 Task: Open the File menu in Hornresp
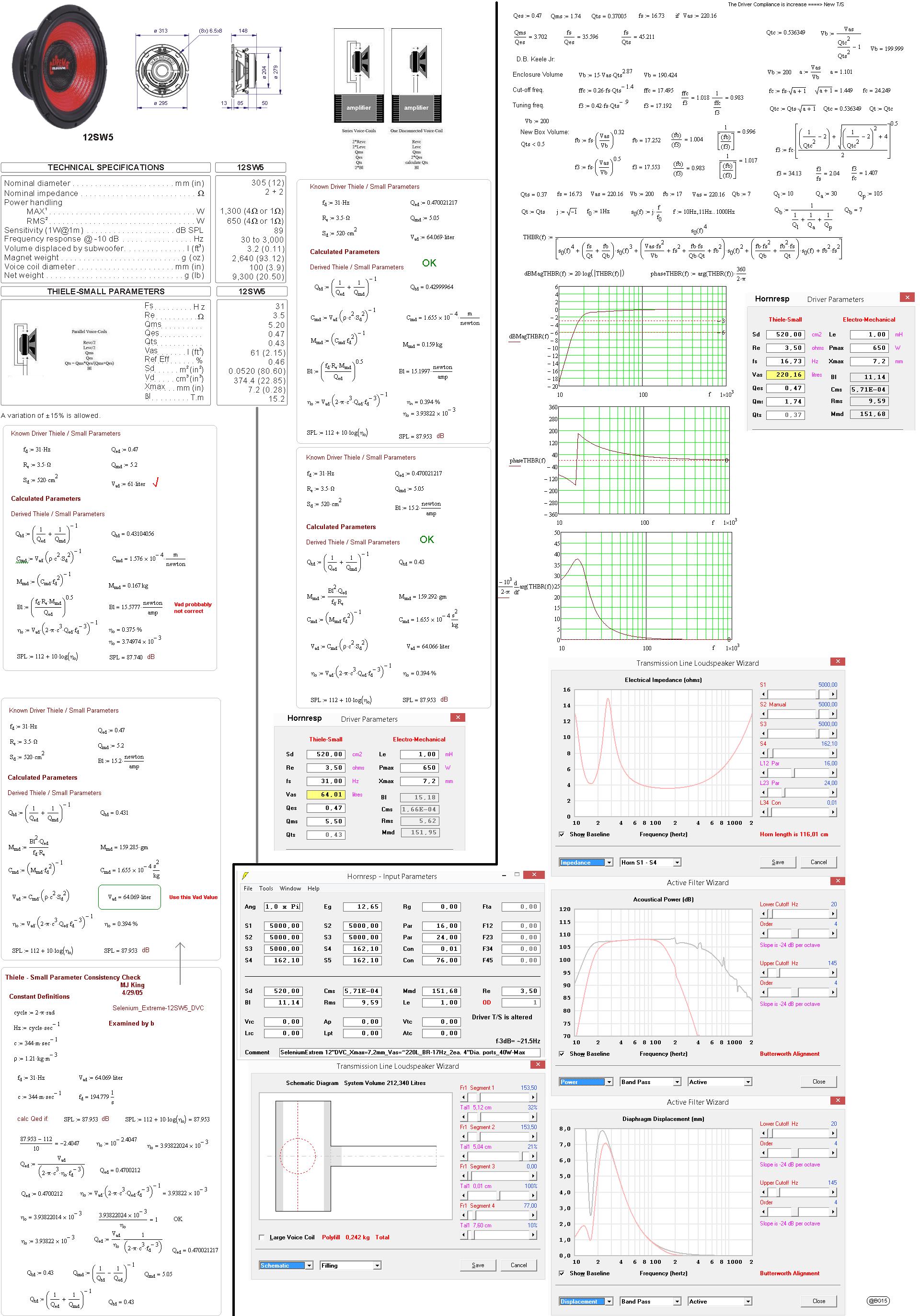point(248,889)
